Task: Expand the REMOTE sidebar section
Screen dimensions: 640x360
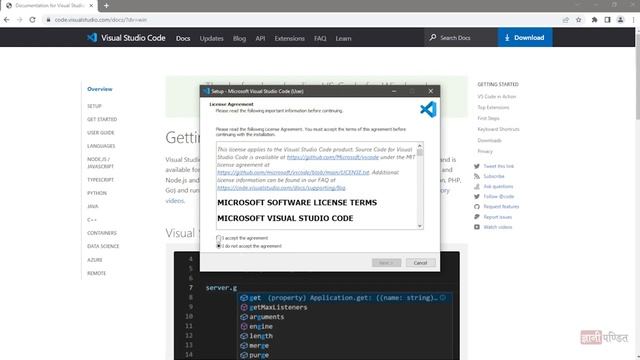Action: click(x=96, y=273)
